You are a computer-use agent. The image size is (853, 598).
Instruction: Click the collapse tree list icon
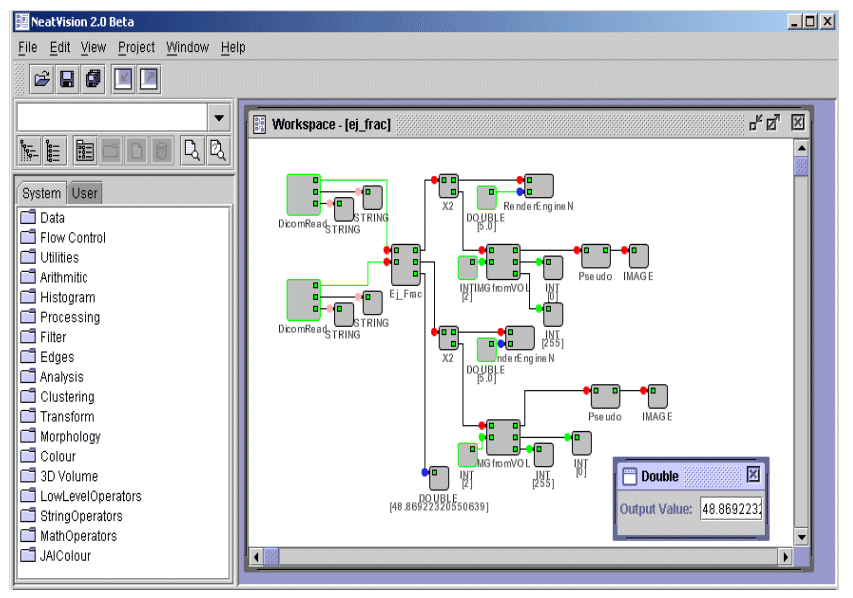coord(54,151)
